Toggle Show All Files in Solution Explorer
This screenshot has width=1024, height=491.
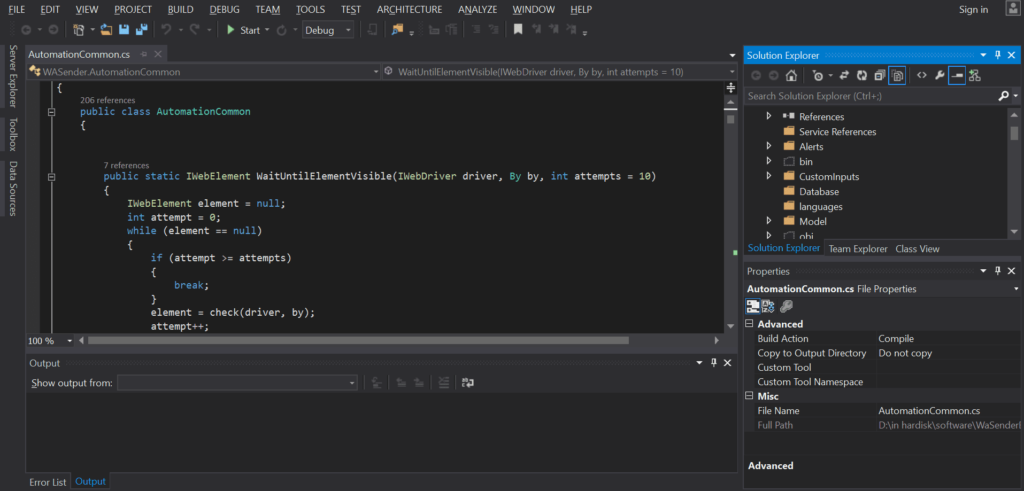point(898,75)
